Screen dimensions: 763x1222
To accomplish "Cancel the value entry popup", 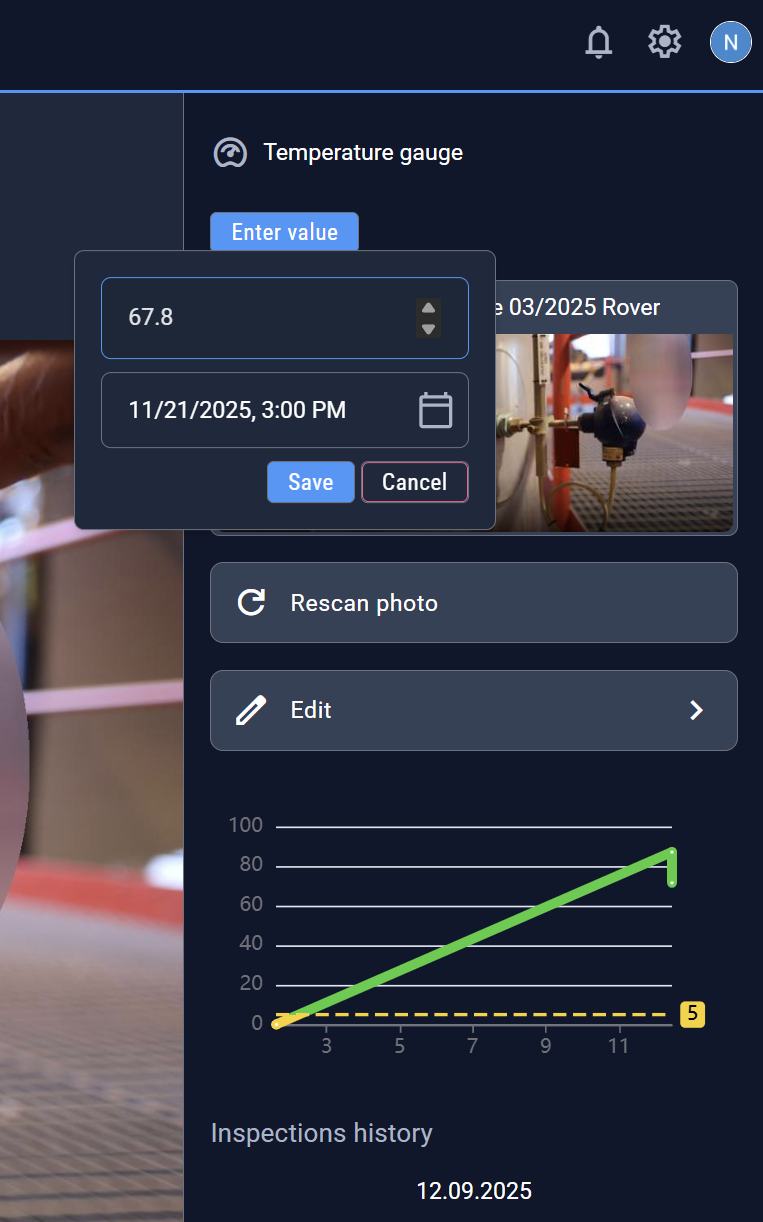I will 415,482.
